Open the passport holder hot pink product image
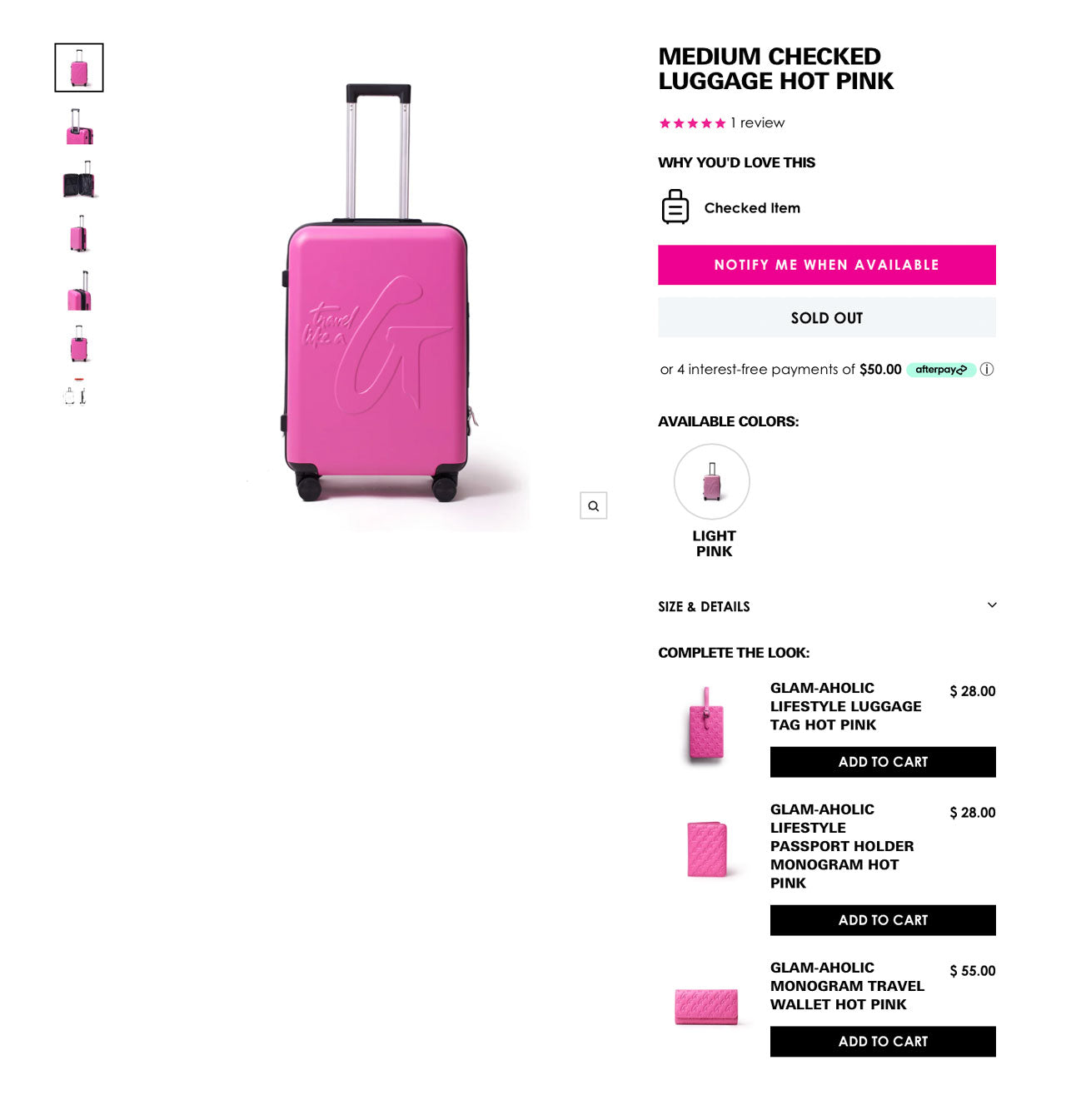 point(706,849)
